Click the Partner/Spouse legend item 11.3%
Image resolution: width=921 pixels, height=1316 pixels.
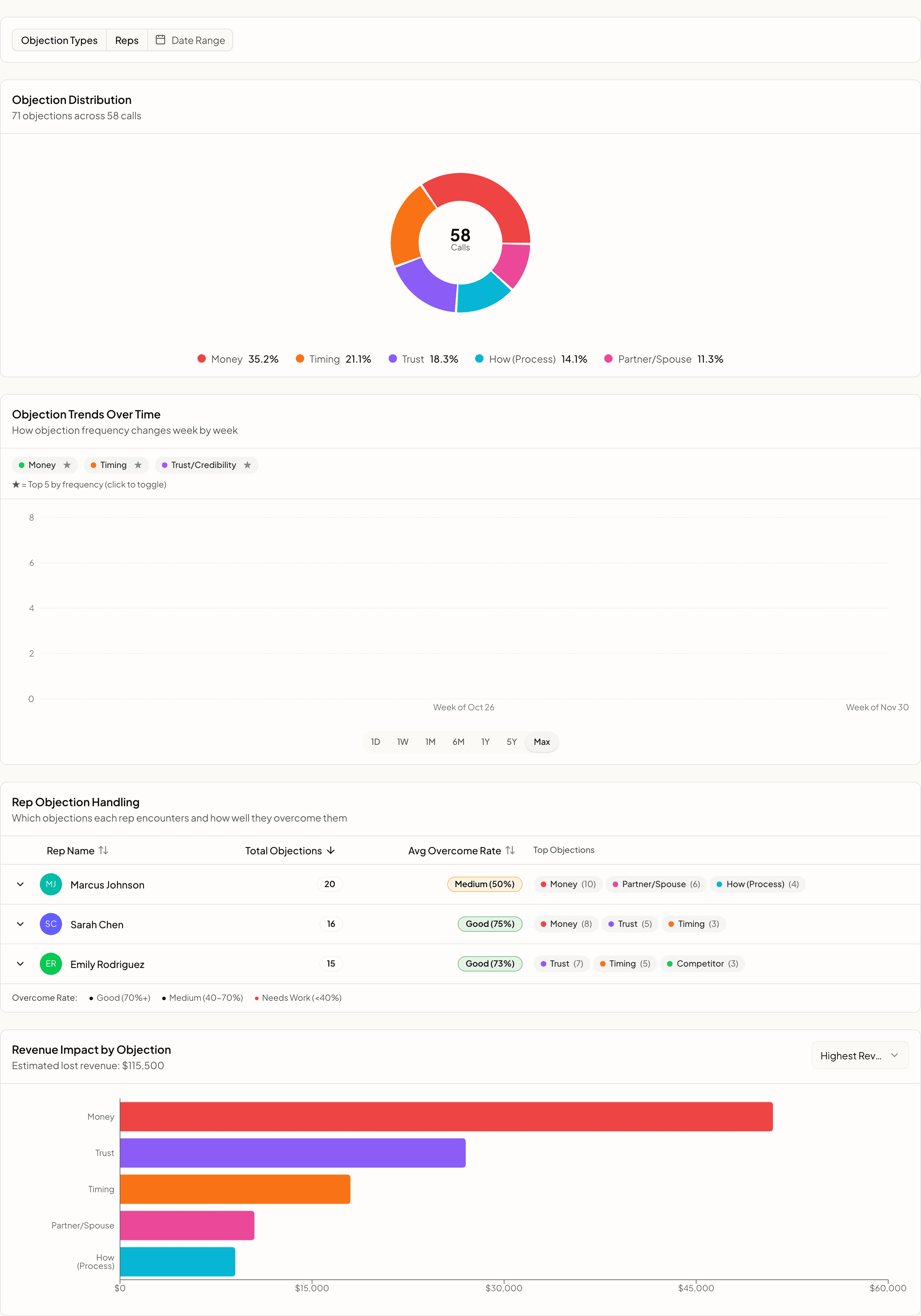click(664, 359)
